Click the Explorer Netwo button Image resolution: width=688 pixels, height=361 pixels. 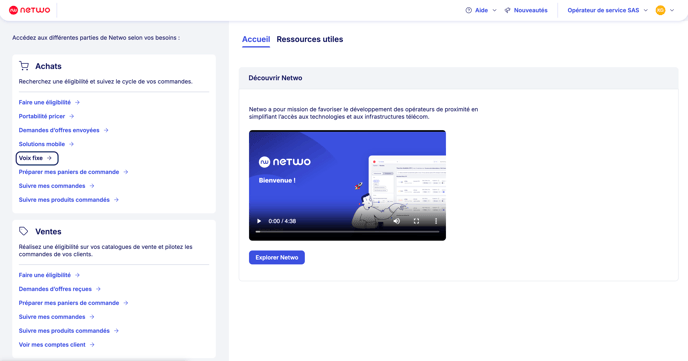point(277,257)
